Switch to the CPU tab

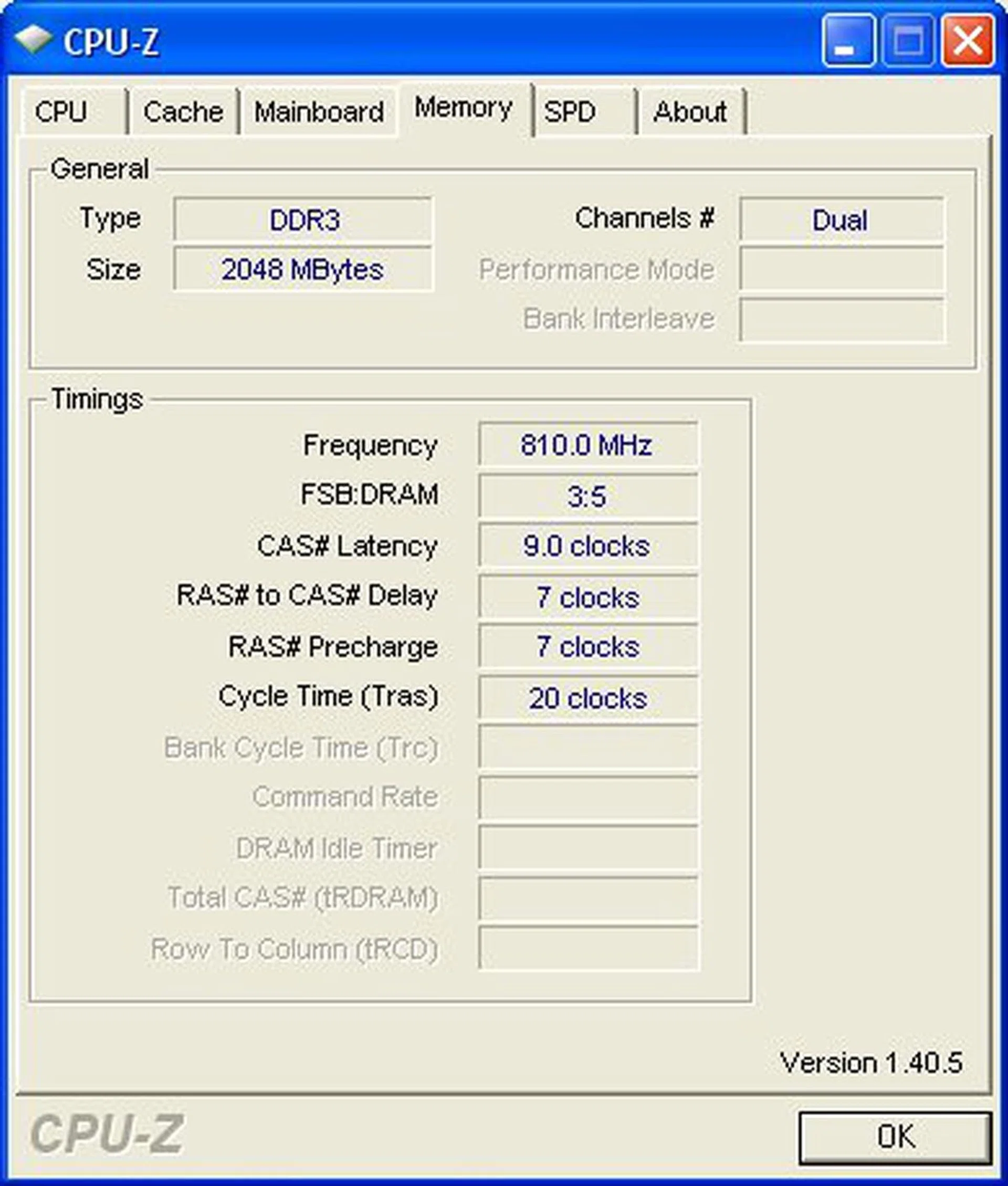point(63,112)
